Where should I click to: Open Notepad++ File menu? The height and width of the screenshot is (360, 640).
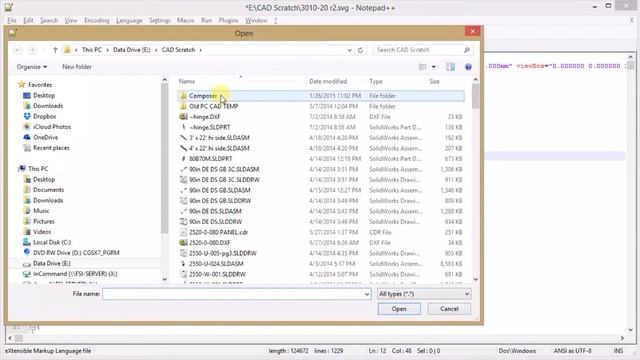point(12,20)
